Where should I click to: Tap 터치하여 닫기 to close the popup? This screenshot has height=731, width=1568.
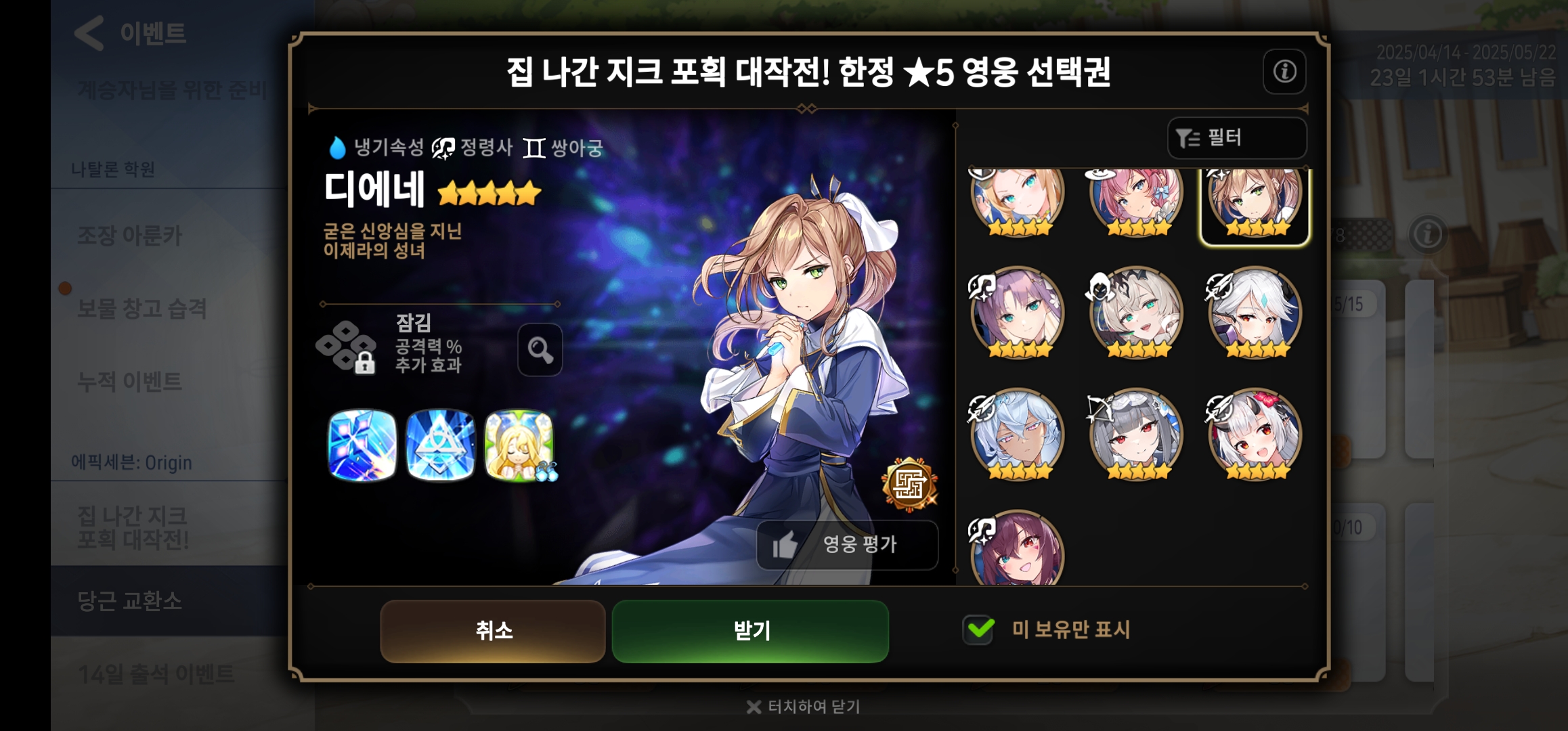click(x=803, y=707)
